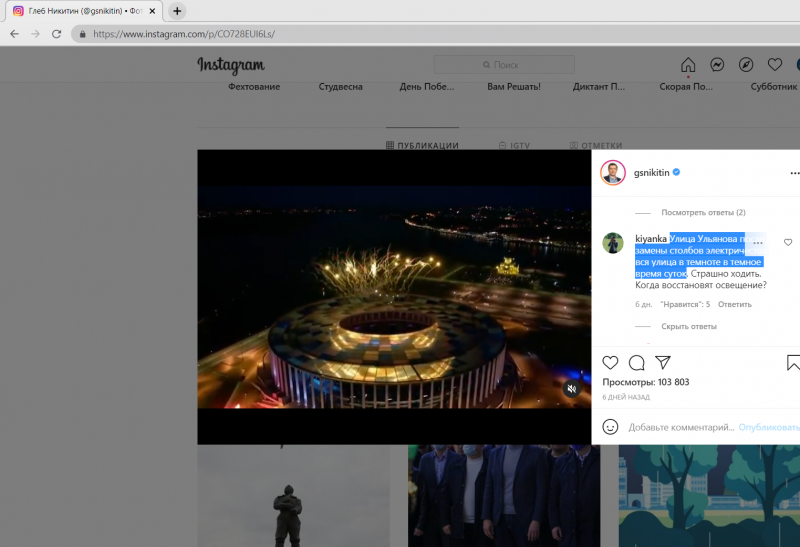Reload the page with refresh icon
The image size is (800, 547).
[57, 34]
